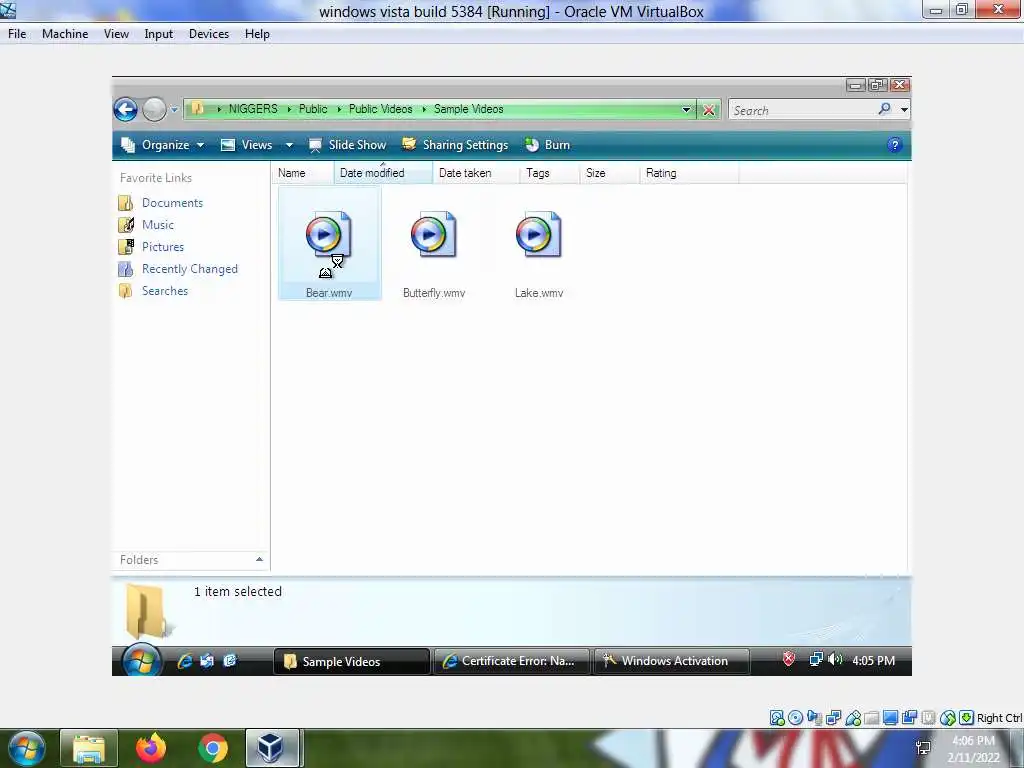Open Firefox from the host taskbar
This screenshot has height=768, width=1024.
click(151, 748)
